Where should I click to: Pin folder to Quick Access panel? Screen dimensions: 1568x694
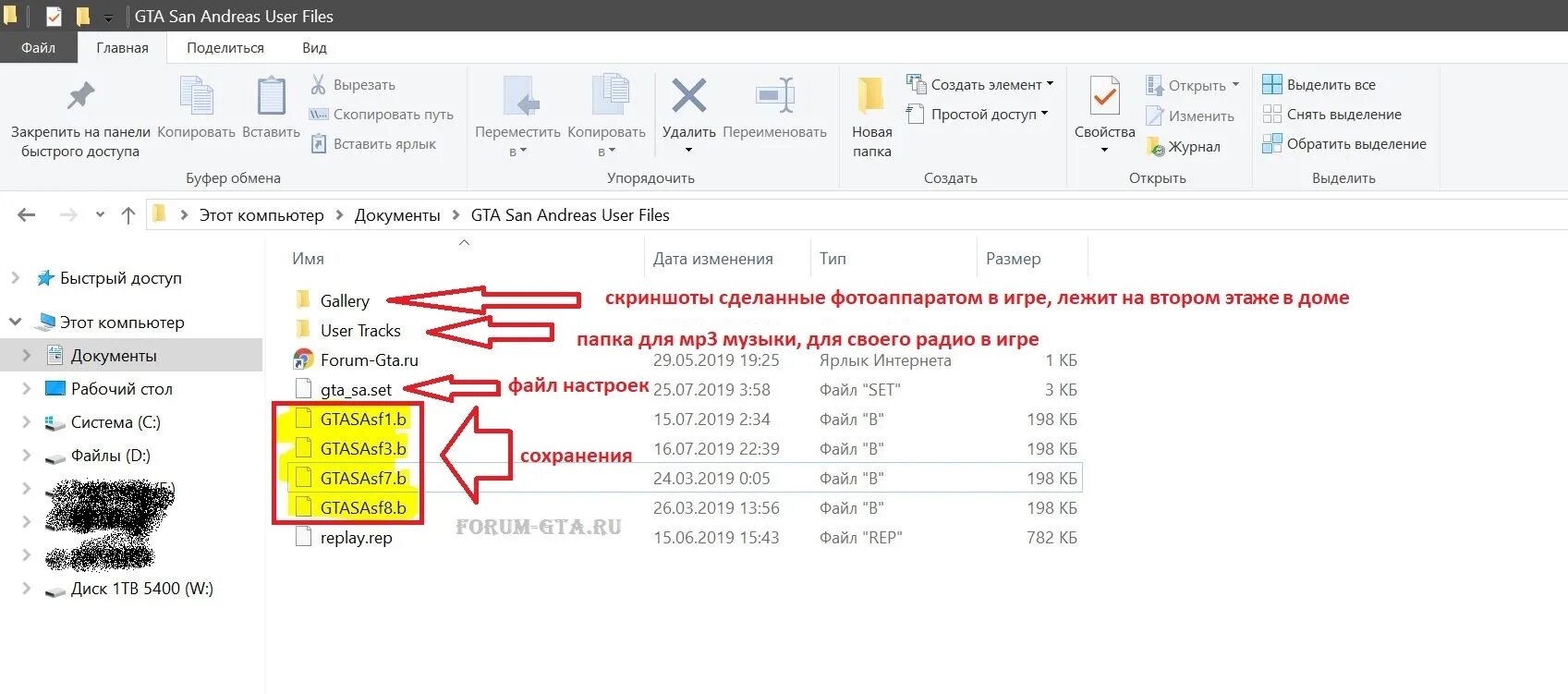80,118
